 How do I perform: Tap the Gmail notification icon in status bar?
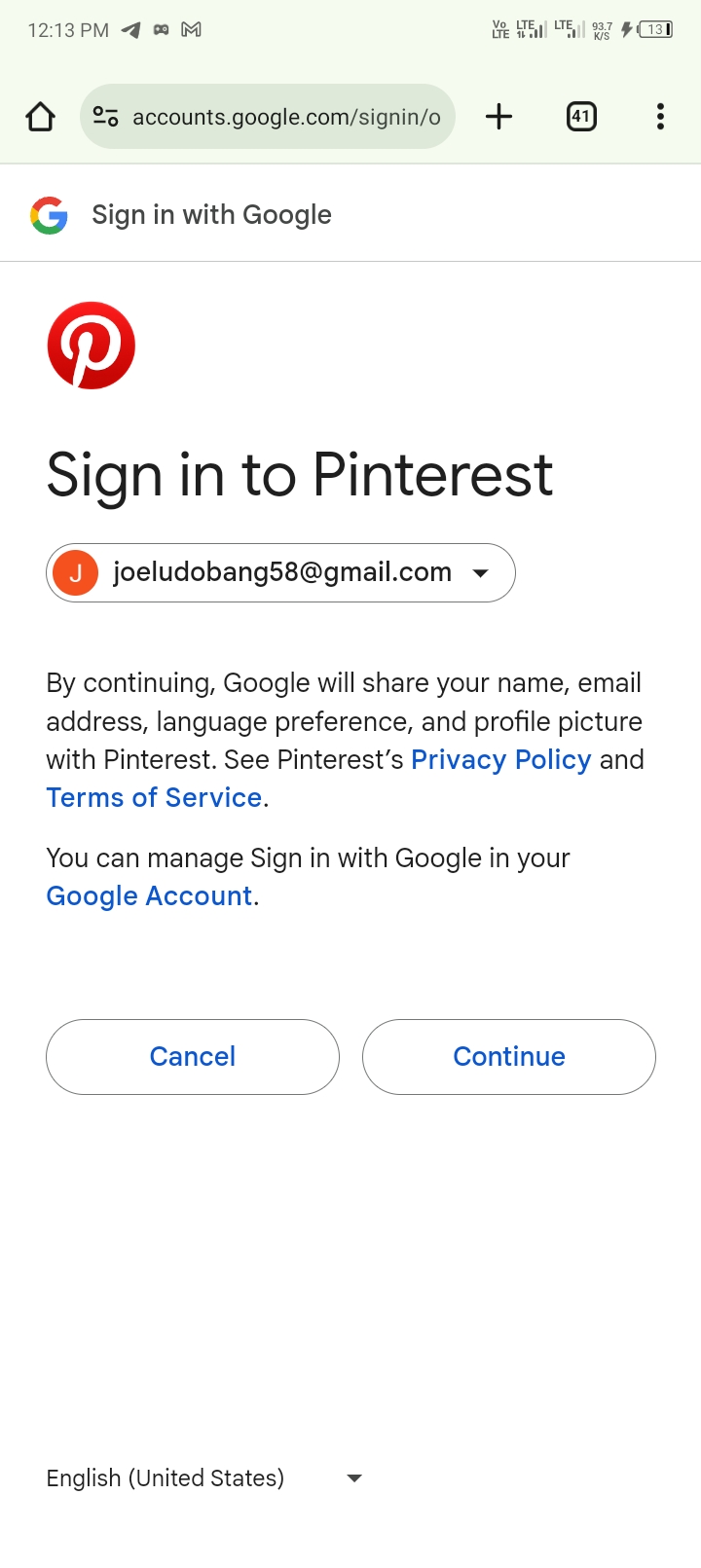[x=192, y=30]
